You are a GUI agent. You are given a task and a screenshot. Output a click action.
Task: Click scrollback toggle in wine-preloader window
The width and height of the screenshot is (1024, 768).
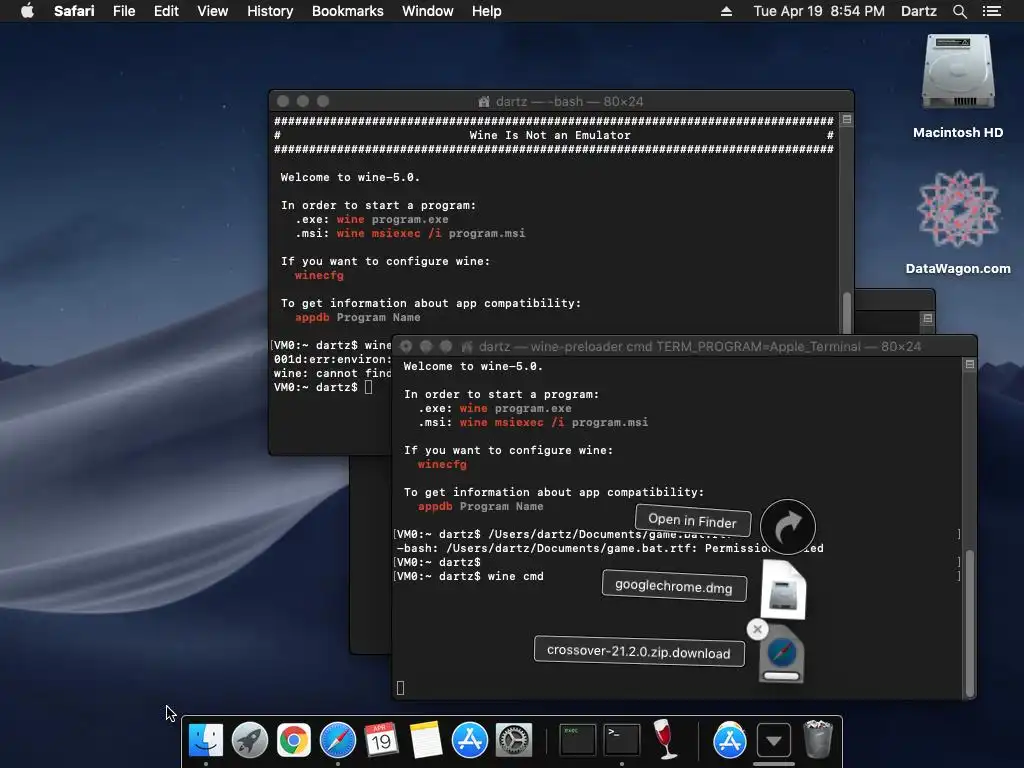(x=970, y=364)
